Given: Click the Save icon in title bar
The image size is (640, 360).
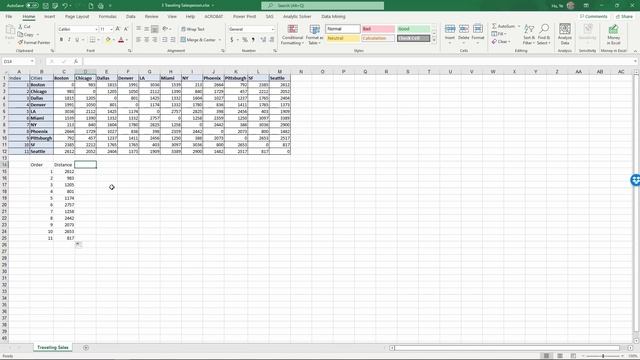Looking at the screenshot, I should coord(46,6).
